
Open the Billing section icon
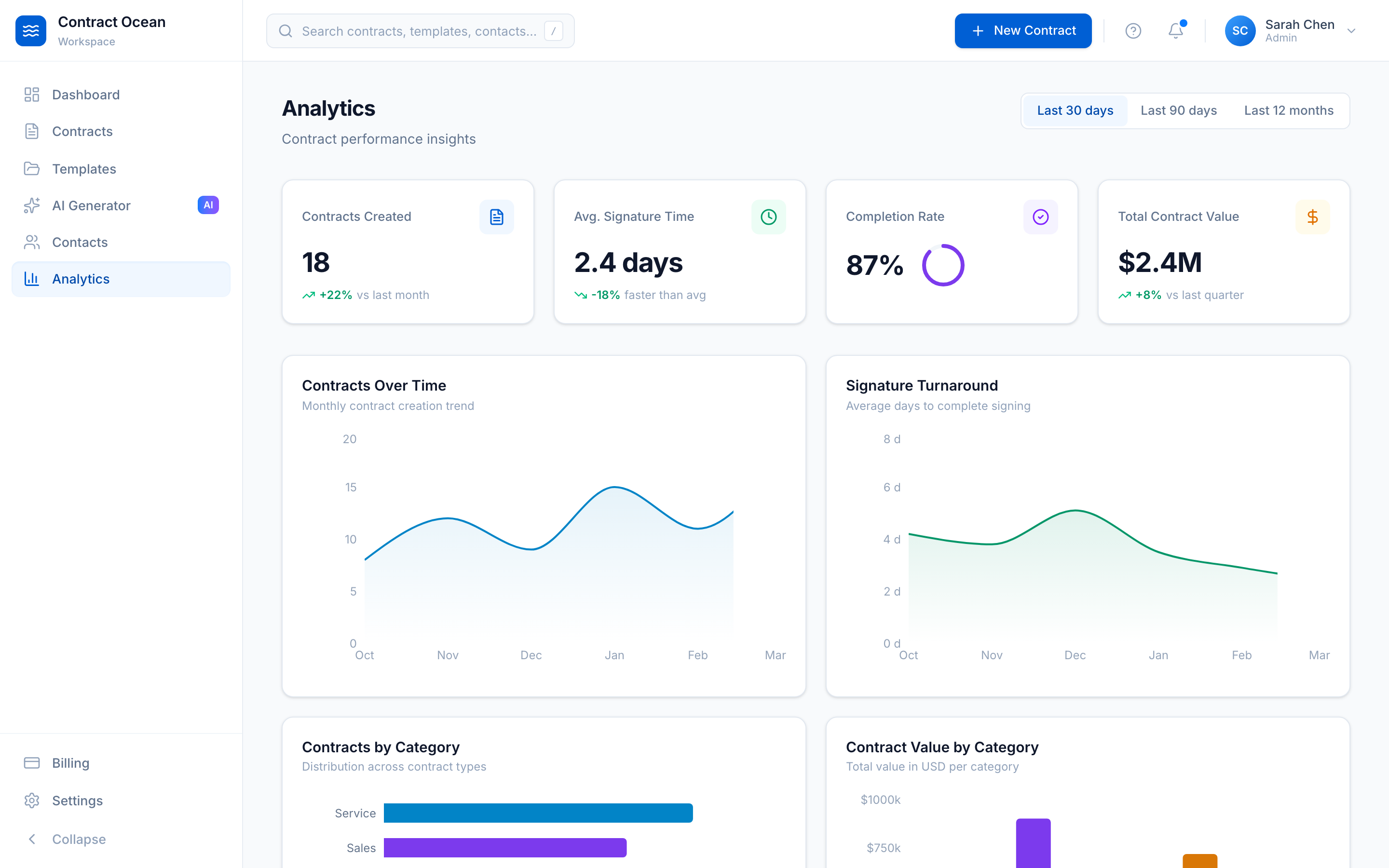(31, 762)
